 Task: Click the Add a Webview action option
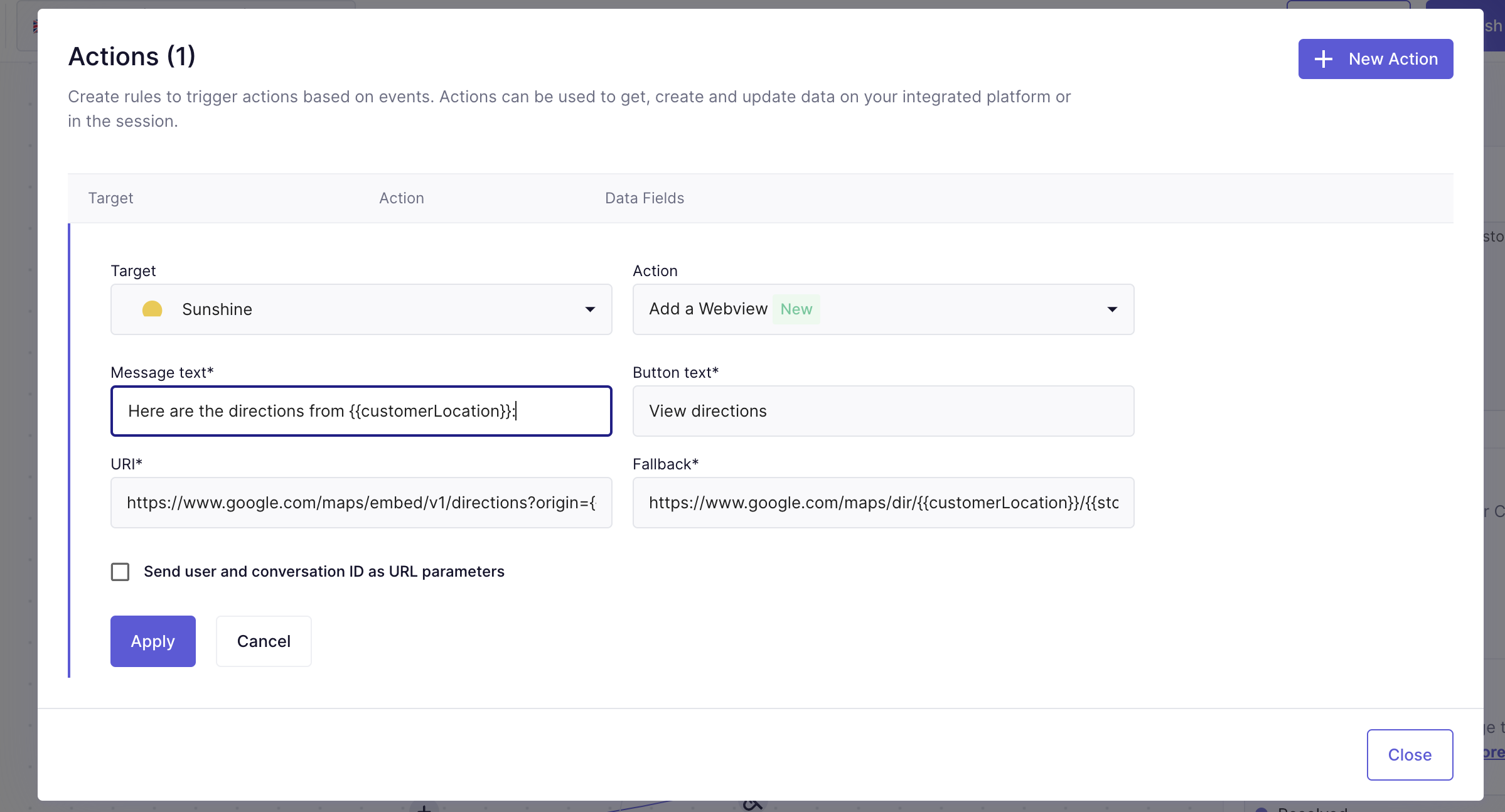[x=883, y=308]
